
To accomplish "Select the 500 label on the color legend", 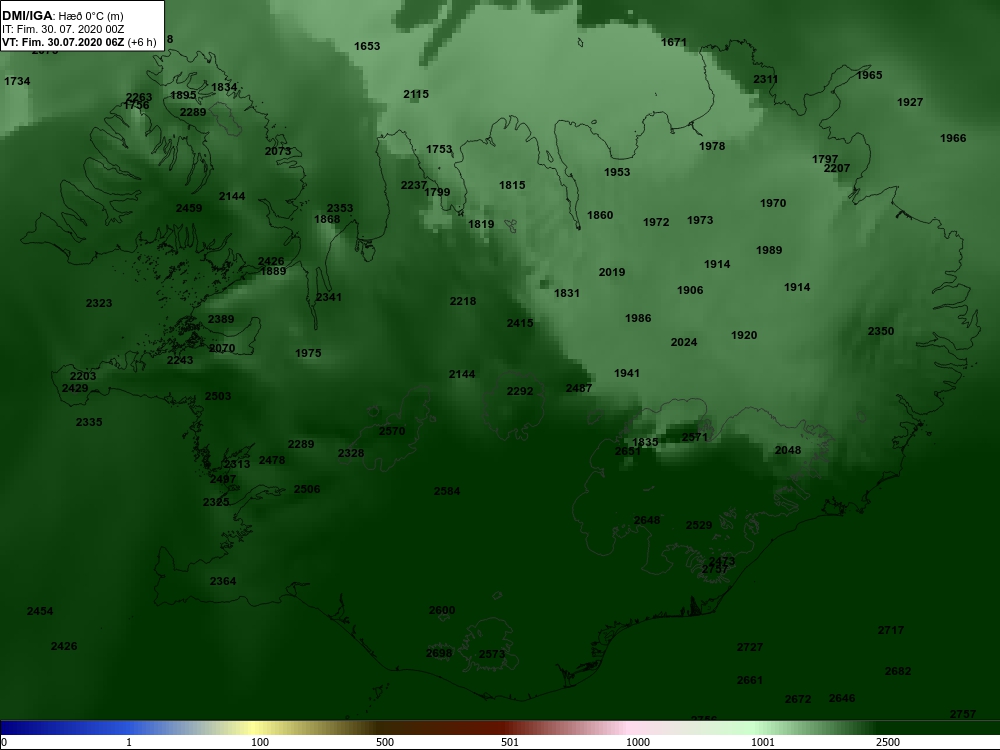I will [385, 742].
